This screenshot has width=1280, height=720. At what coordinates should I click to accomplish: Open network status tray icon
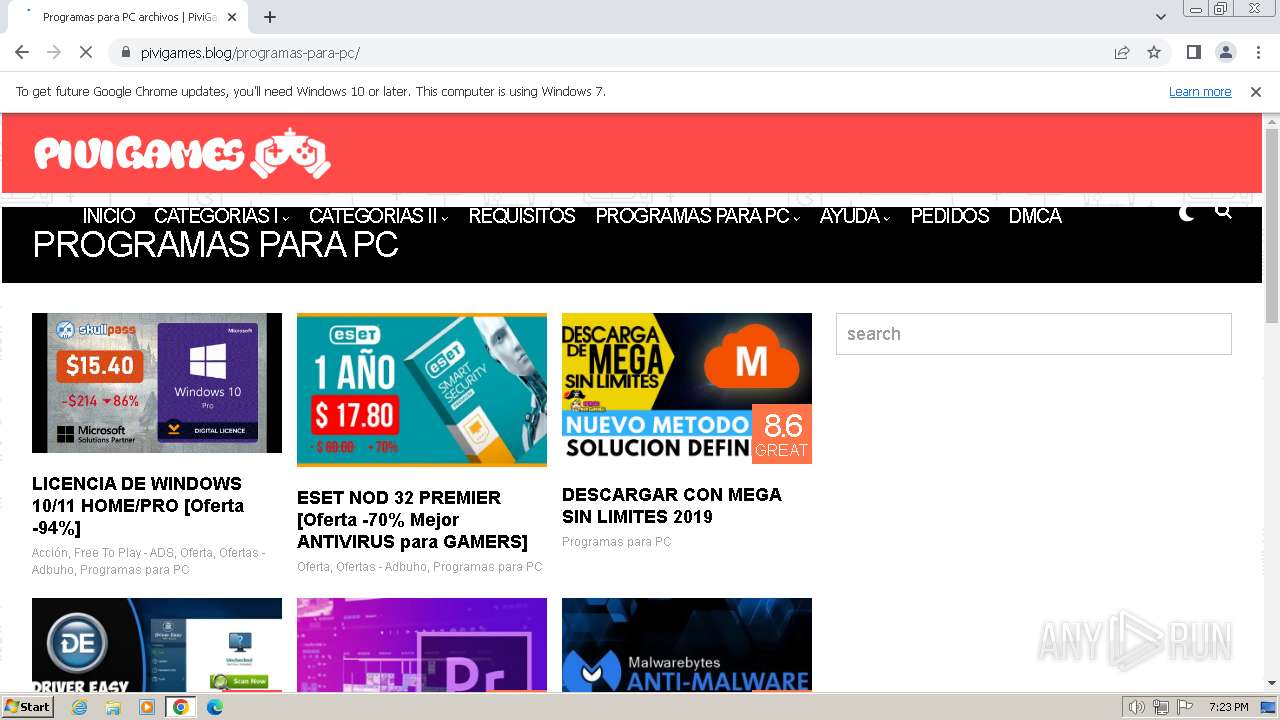tap(1160, 707)
